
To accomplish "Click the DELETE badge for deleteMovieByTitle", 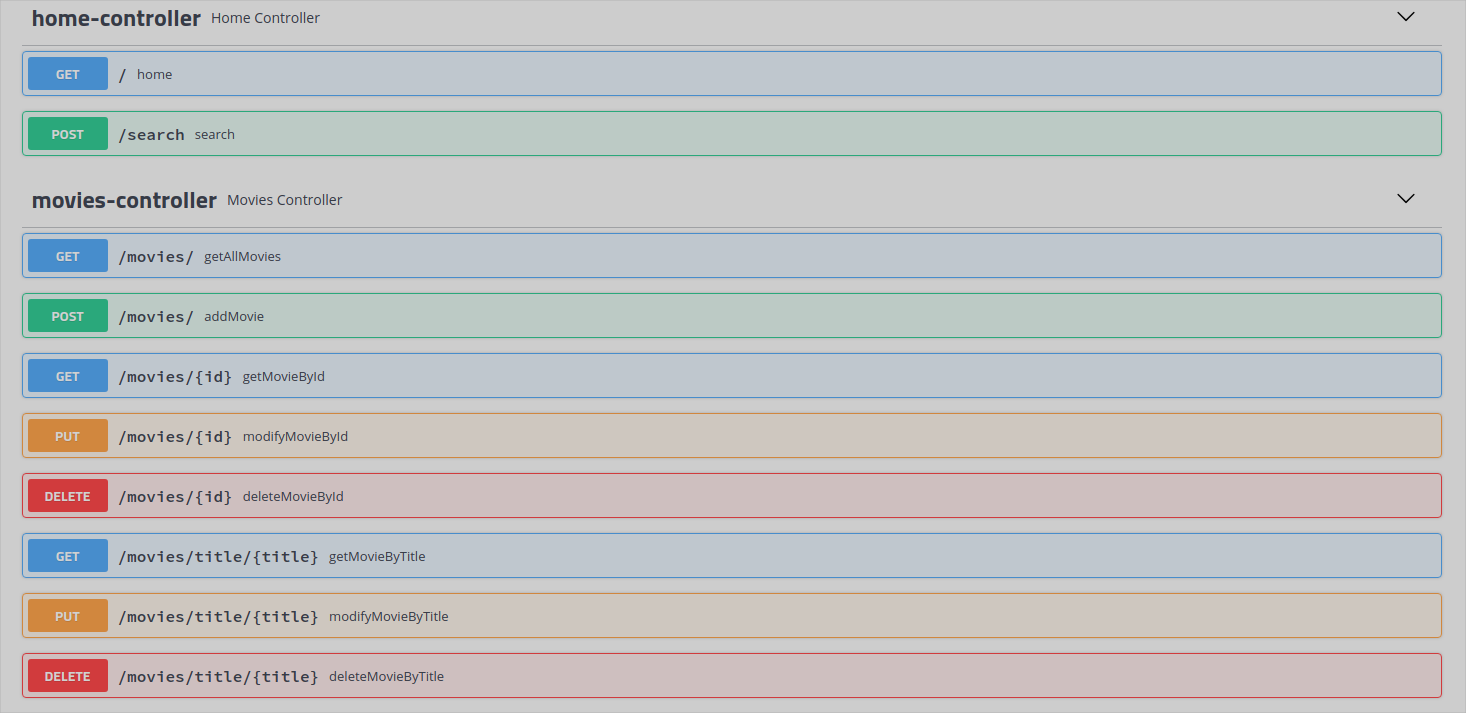I will click(68, 676).
